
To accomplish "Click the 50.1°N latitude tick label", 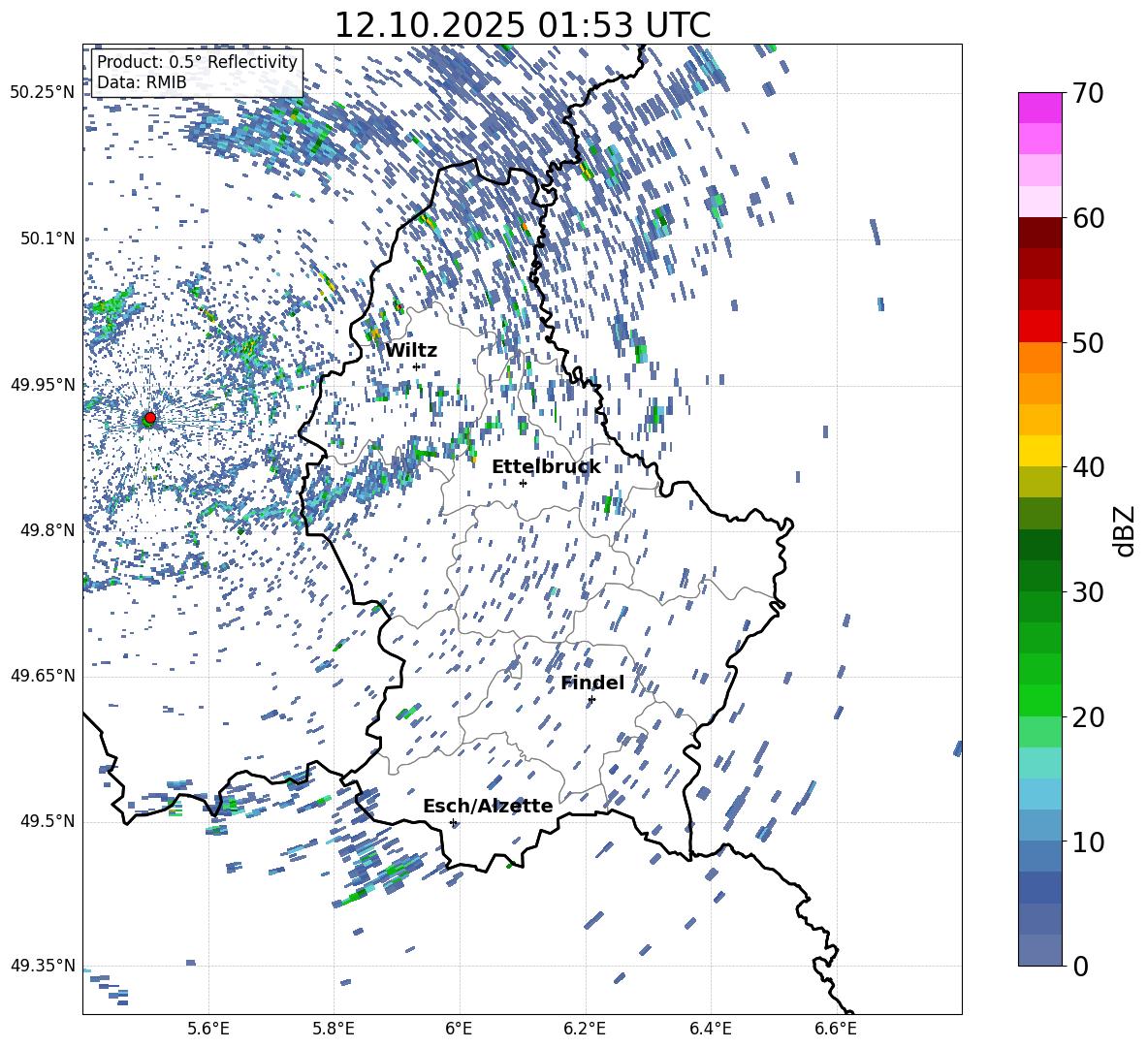I will (43, 238).
